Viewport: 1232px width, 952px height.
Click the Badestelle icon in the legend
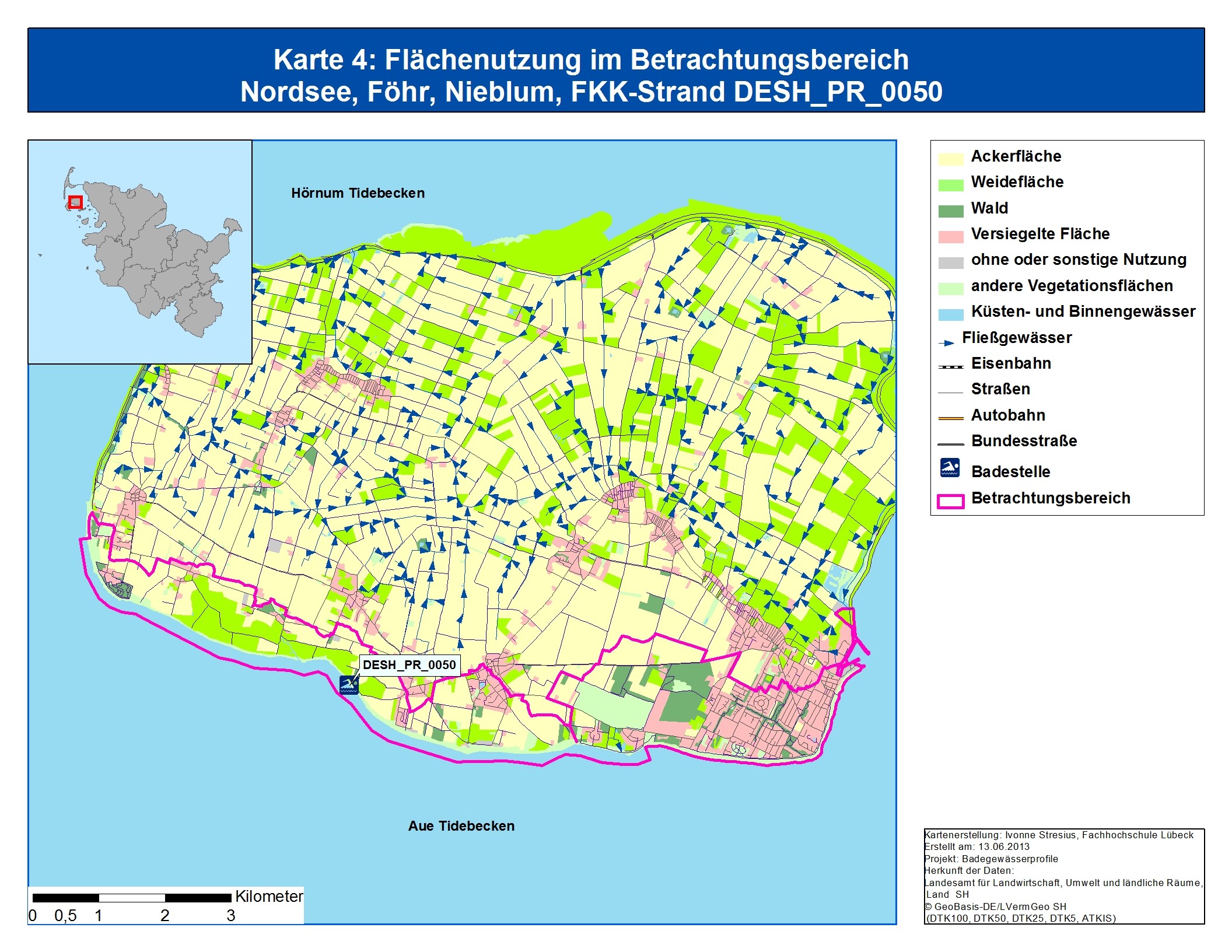pyautogui.click(x=950, y=468)
